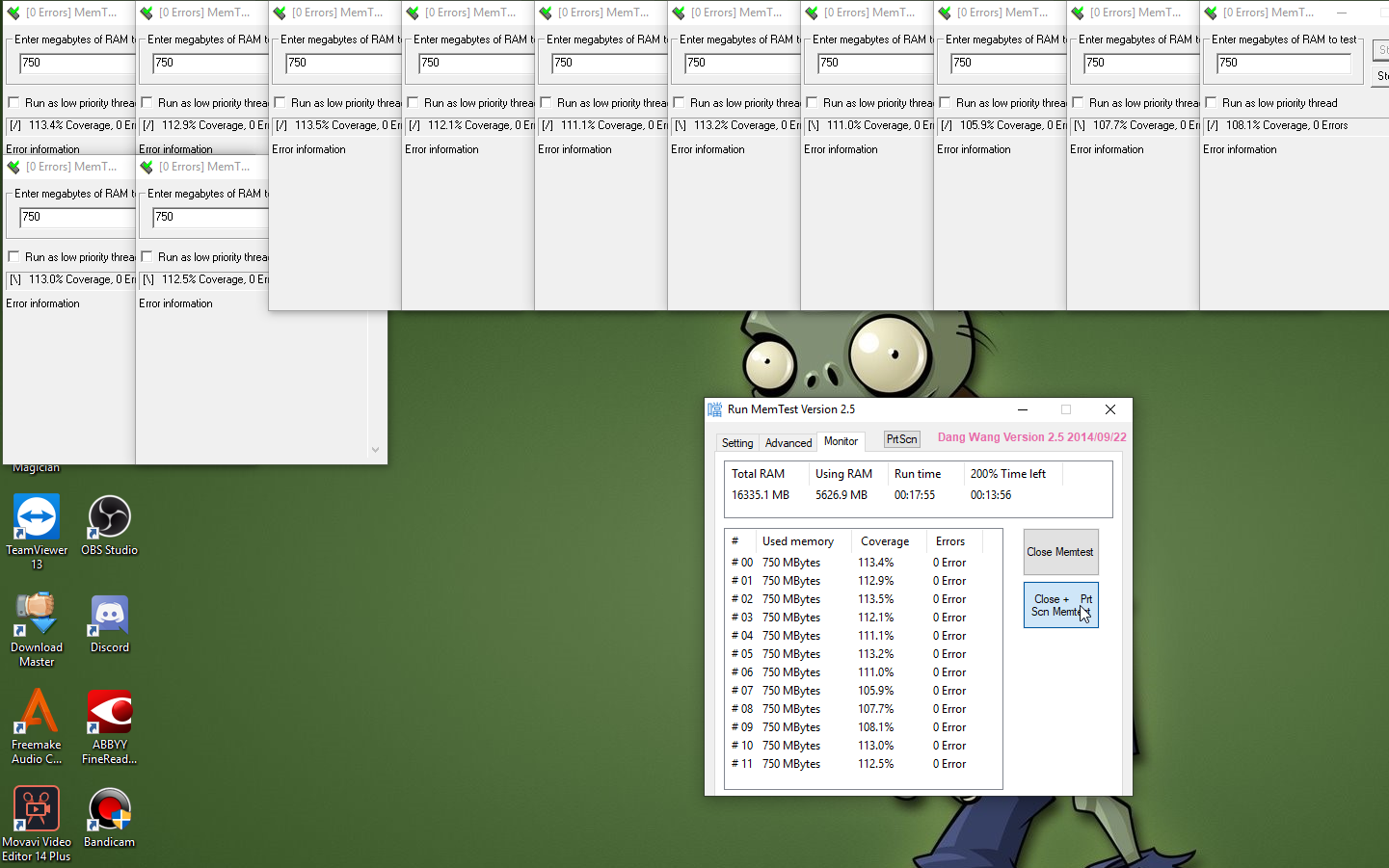Focus RAM megabytes field in the 113.2% coverage window
Screen dimensions: 1389x868
[742, 64]
